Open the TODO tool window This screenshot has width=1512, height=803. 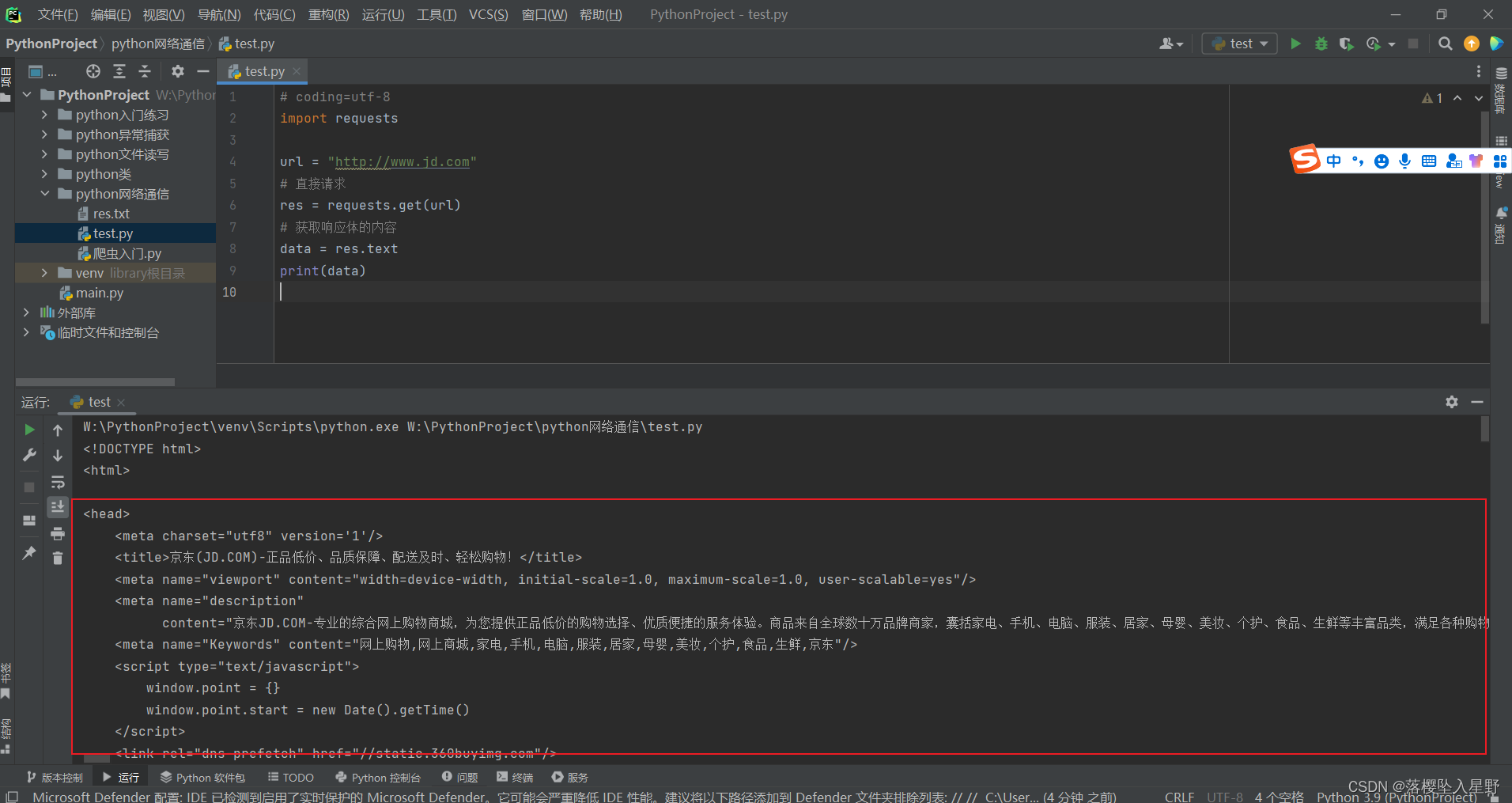click(291, 777)
